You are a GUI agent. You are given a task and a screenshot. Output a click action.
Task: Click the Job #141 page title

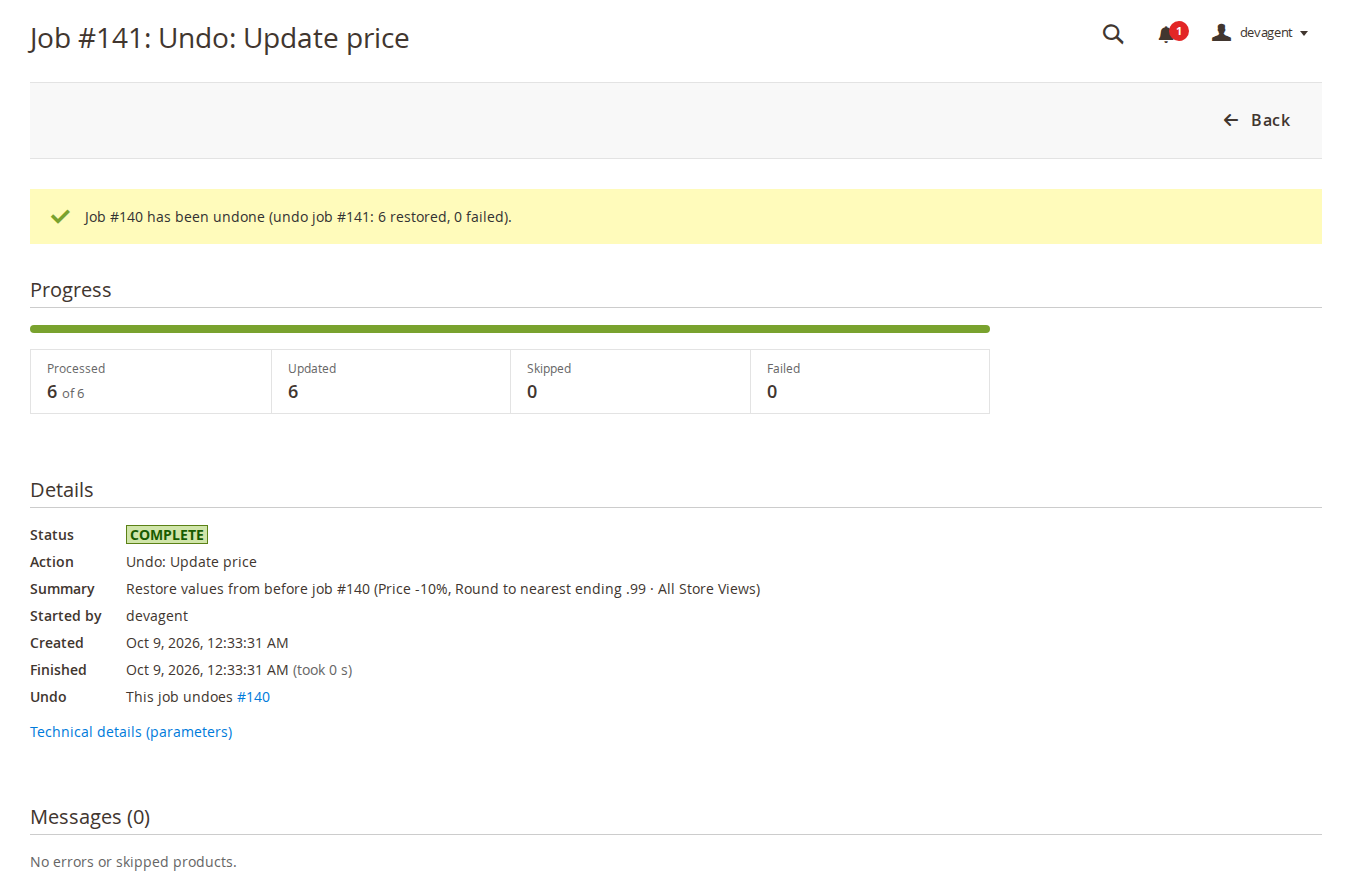click(220, 38)
